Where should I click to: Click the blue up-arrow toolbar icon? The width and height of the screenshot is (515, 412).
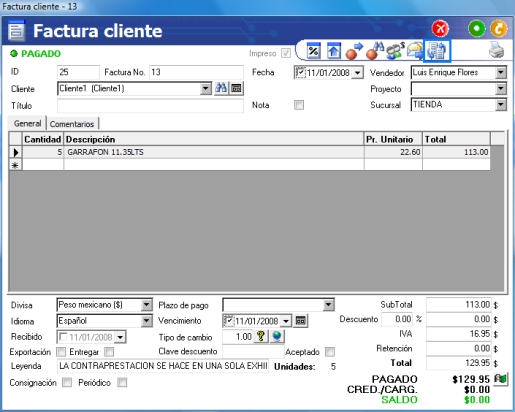[334, 51]
